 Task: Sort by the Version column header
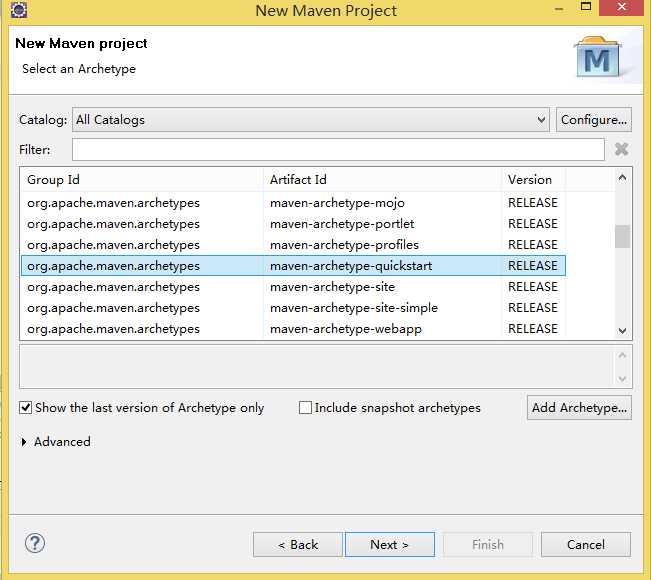(x=534, y=180)
